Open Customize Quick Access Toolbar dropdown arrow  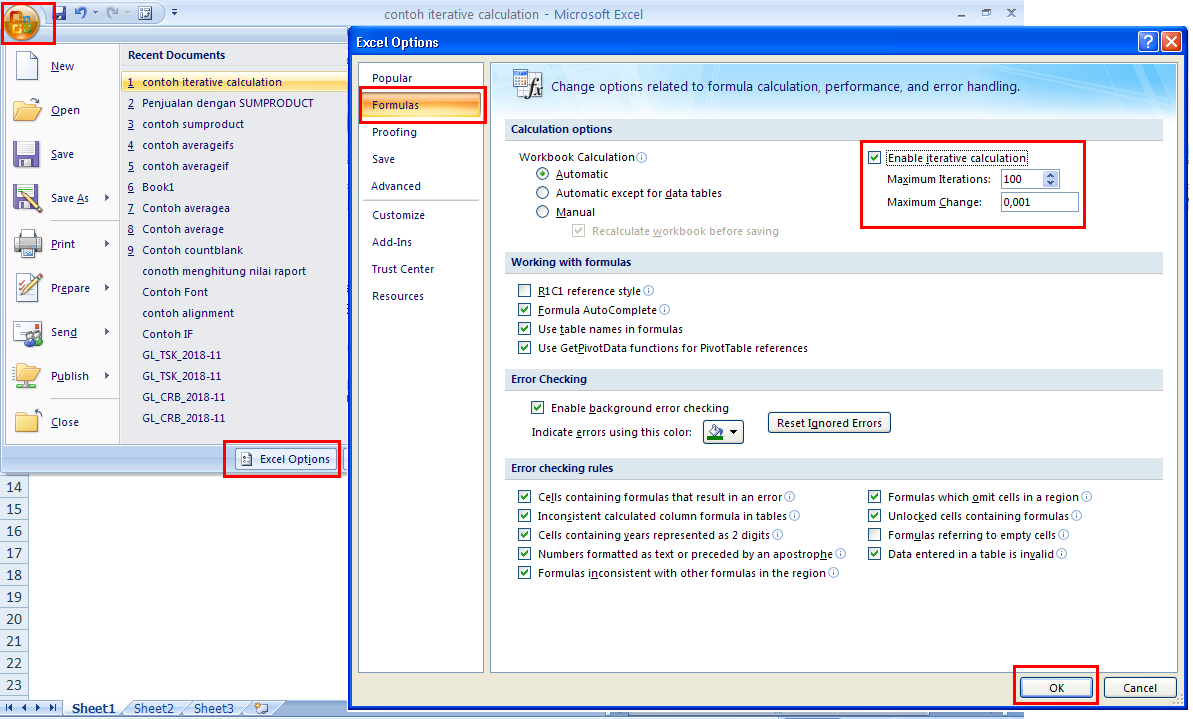pyautogui.click(x=174, y=13)
